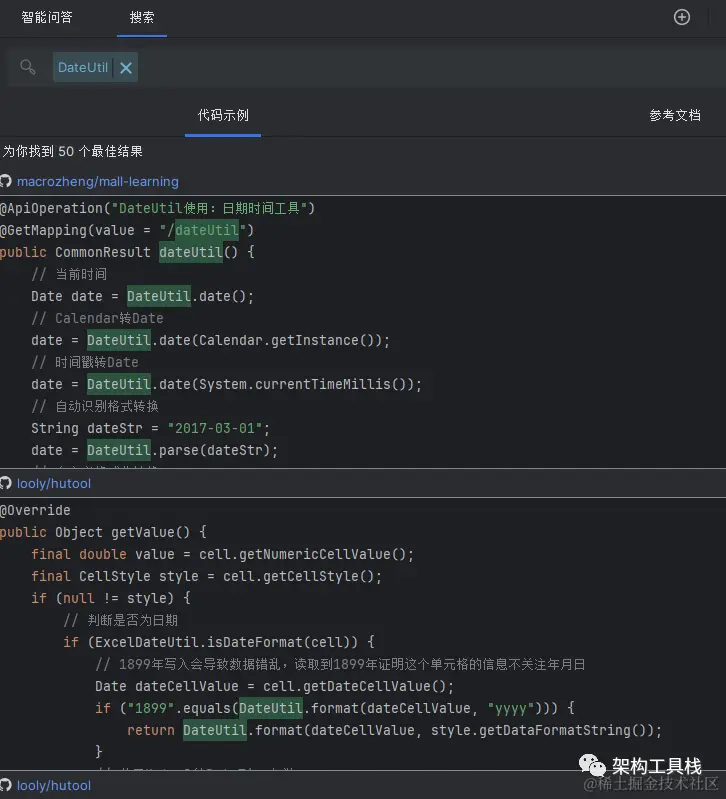726x799 pixels.
Task: Switch to the 智能问答 tab
Action: pyautogui.click(x=47, y=17)
